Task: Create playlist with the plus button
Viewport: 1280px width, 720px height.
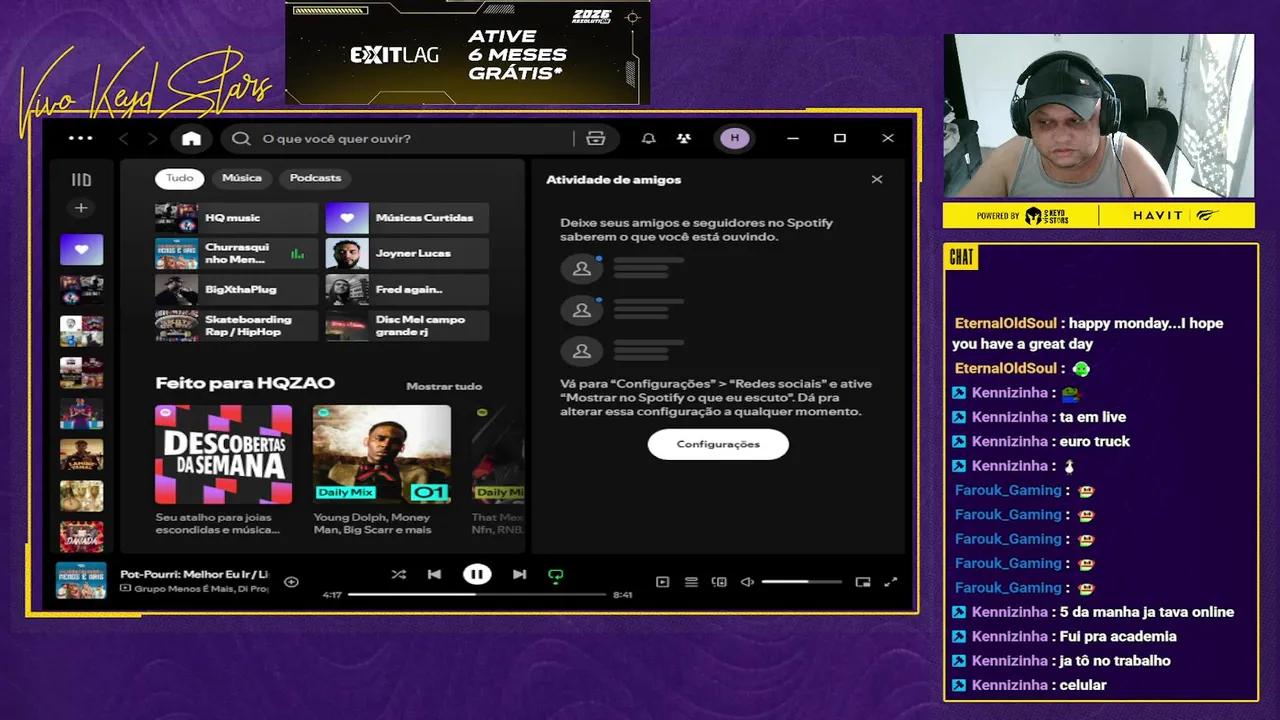Action: (x=81, y=208)
